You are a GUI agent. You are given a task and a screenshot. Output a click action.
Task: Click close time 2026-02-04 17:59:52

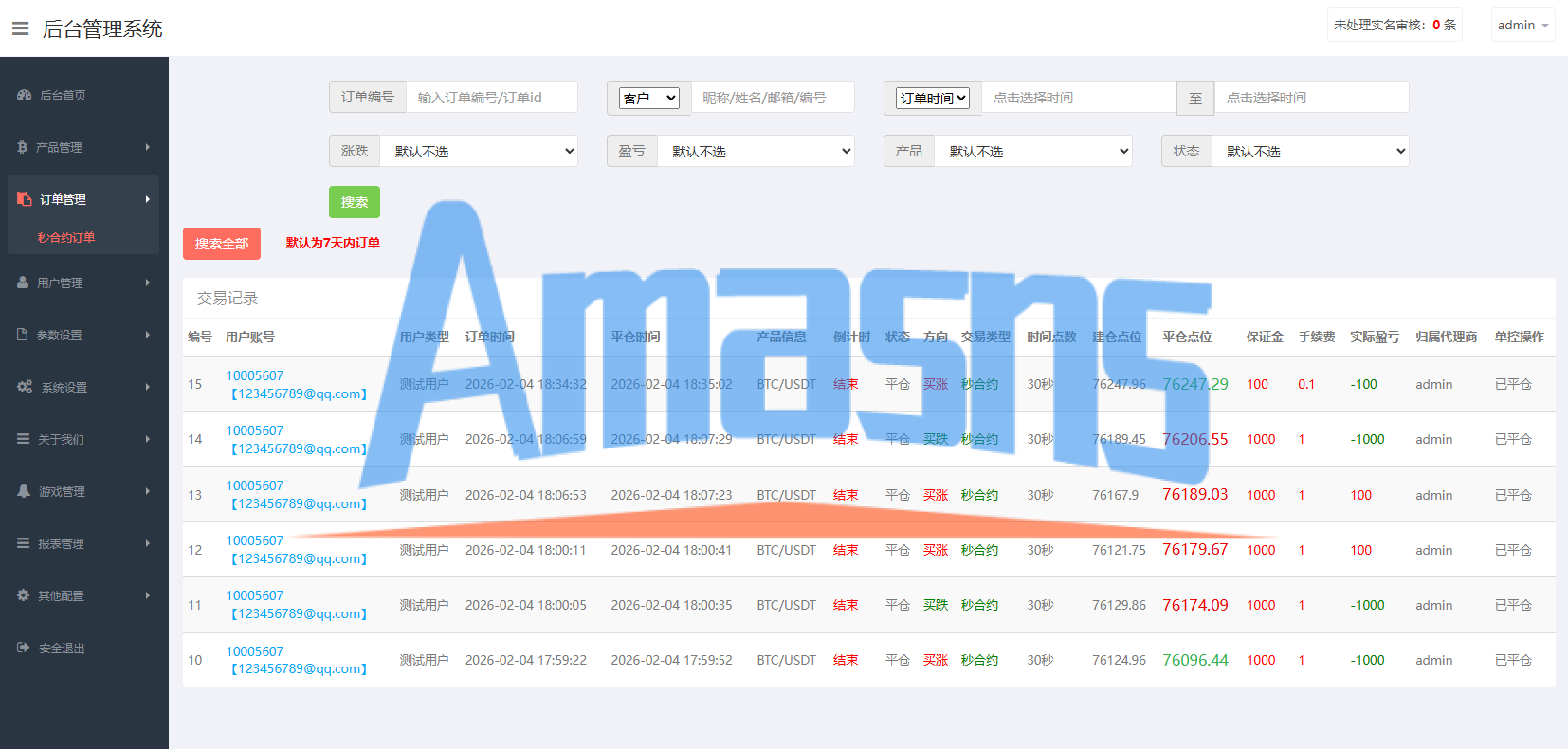pyautogui.click(x=671, y=660)
